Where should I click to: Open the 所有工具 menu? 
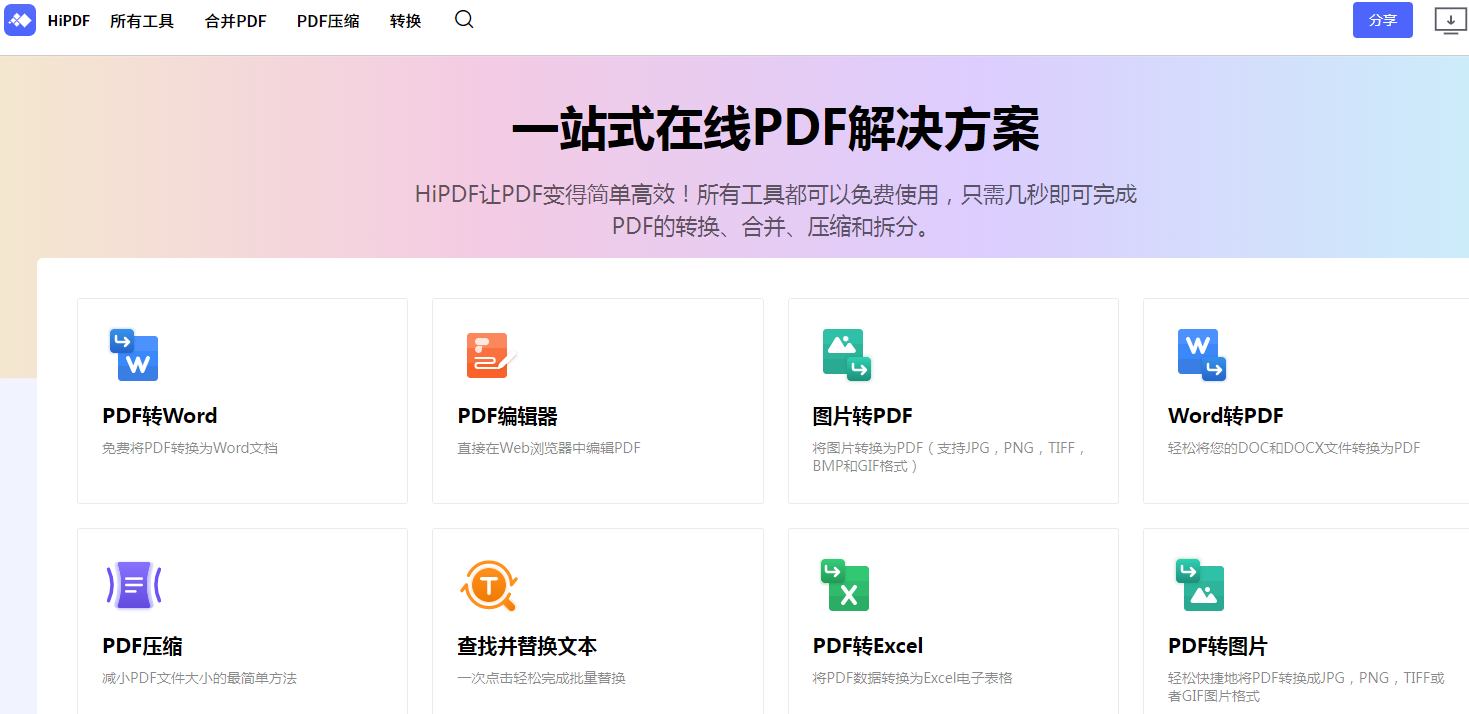[x=141, y=20]
